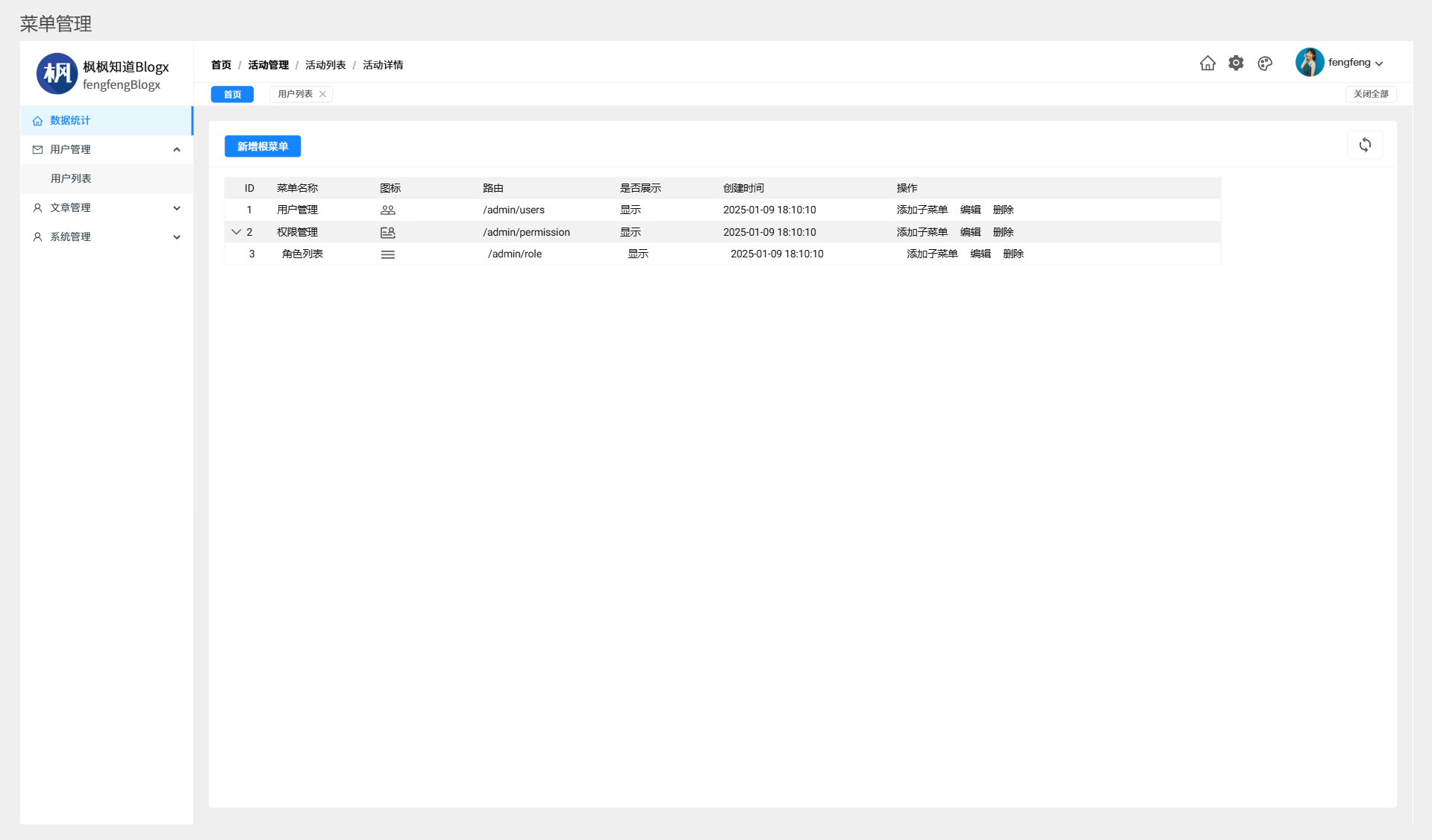Screen dimensions: 1432x840
Task: Click the hamburger icon in 角色列表 row
Action: coord(387,254)
